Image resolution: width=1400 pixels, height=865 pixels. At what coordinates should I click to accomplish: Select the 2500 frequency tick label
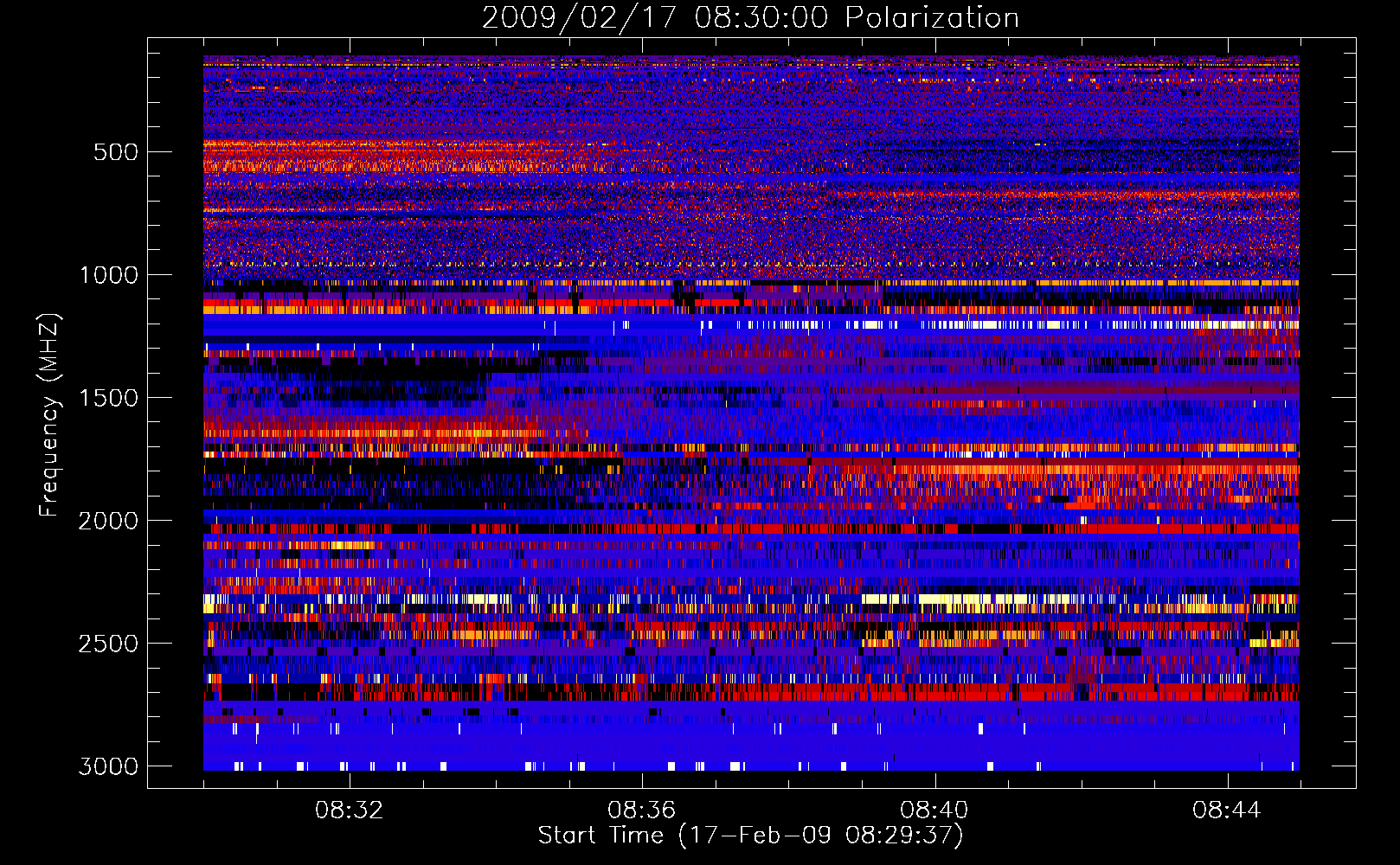pyautogui.click(x=108, y=644)
